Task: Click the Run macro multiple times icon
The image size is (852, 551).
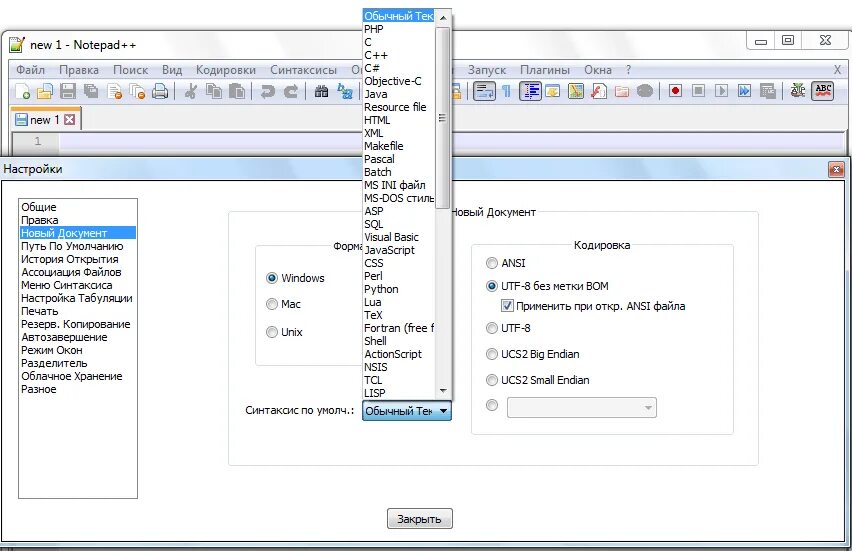Action: click(x=744, y=91)
